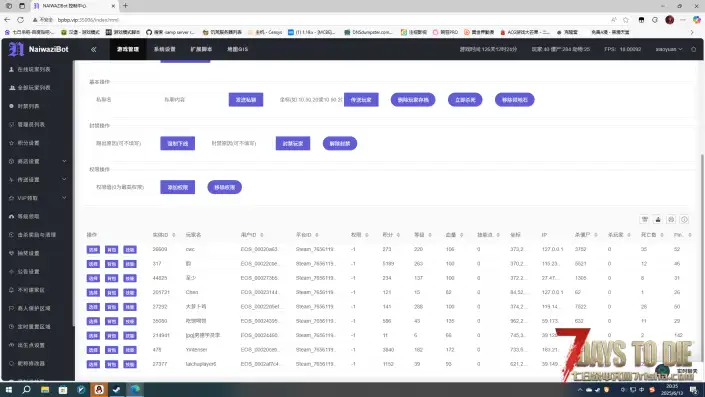Collapse the sidebar with the double-chevron icon
Viewport: 705px width, 397px height.
click(x=94, y=49)
